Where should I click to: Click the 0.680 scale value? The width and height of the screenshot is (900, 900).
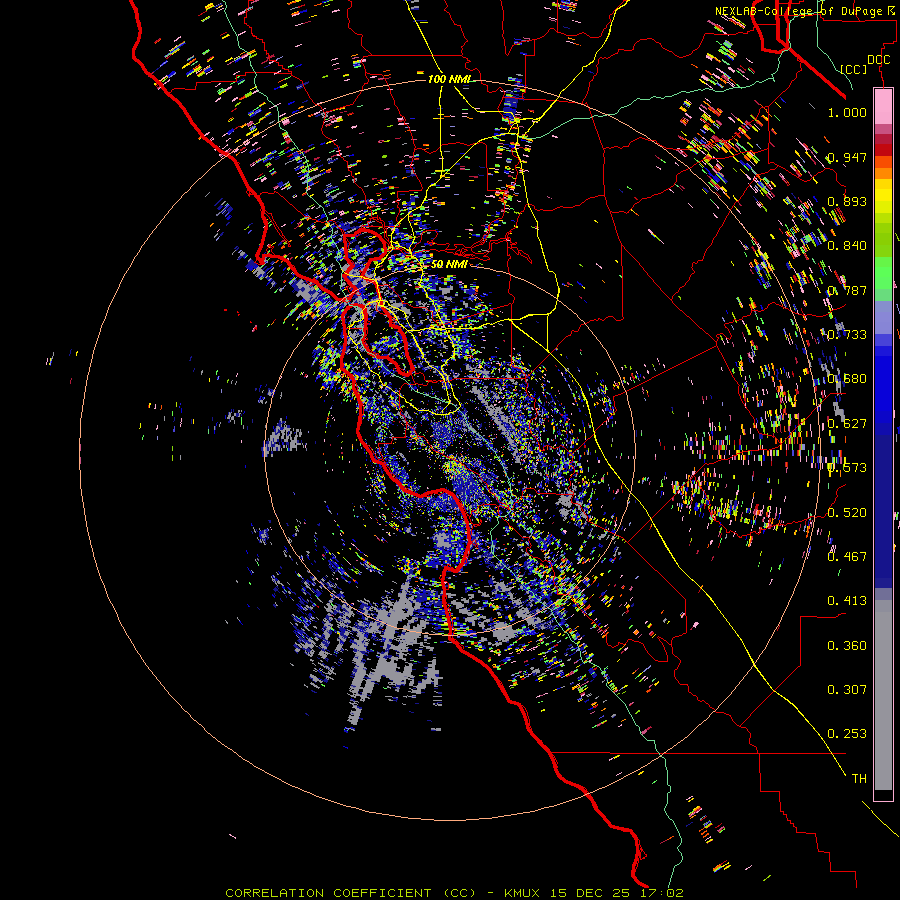point(847,379)
